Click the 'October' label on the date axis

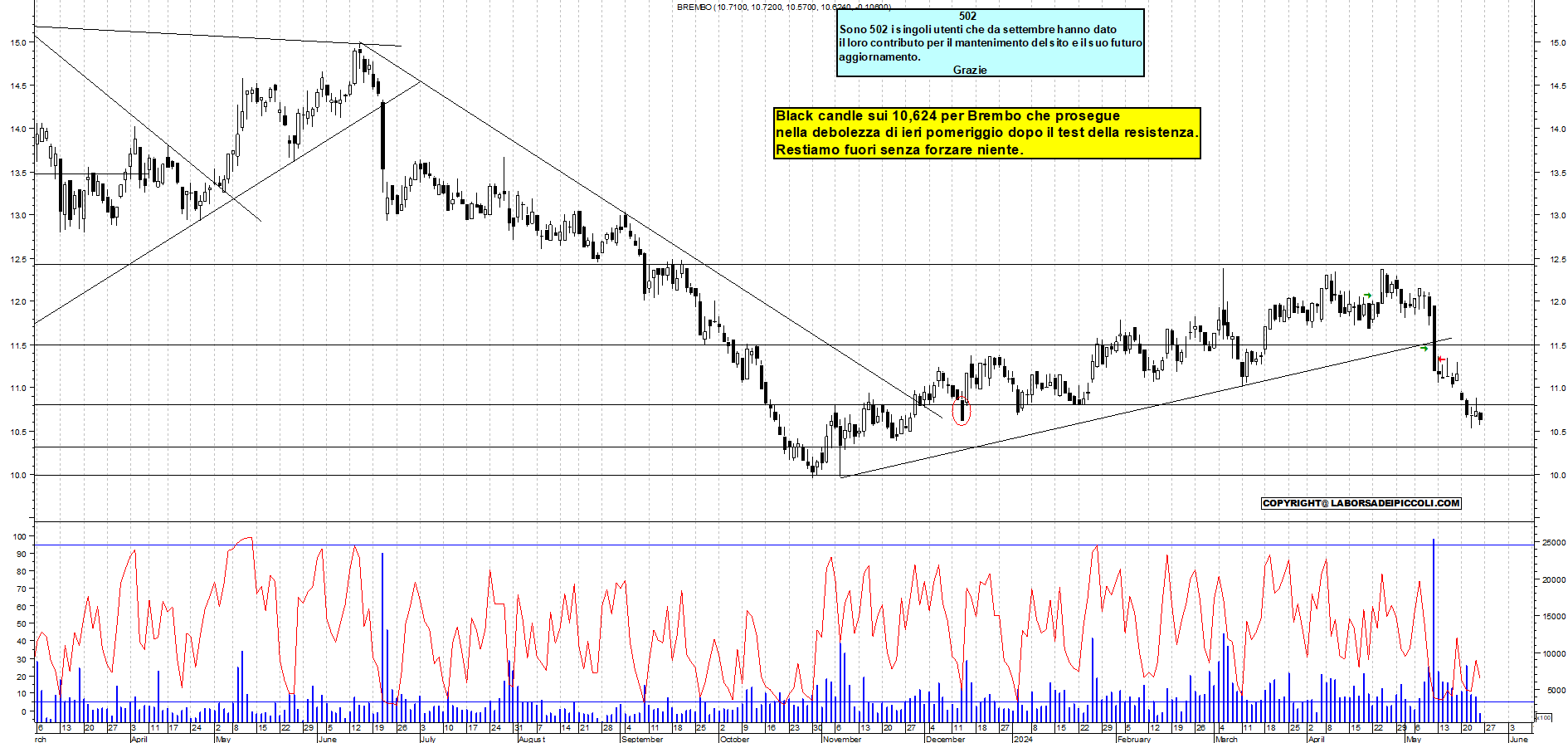pyautogui.click(x=734, y=739)
